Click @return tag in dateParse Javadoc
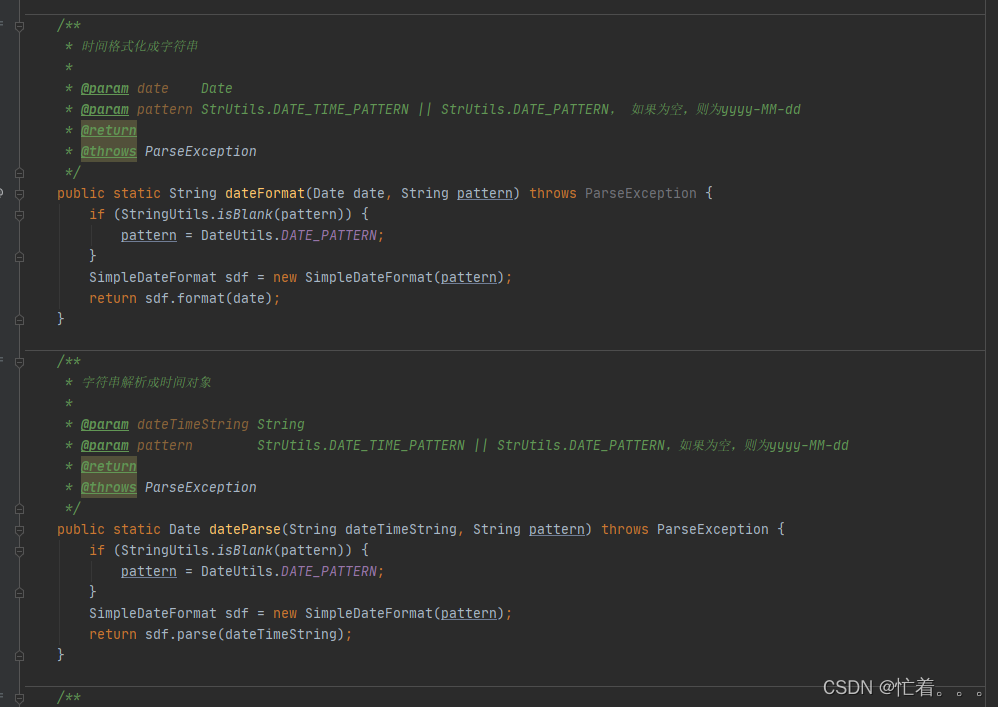The height and width of the screenshot is (707, 998). (109, 466)
